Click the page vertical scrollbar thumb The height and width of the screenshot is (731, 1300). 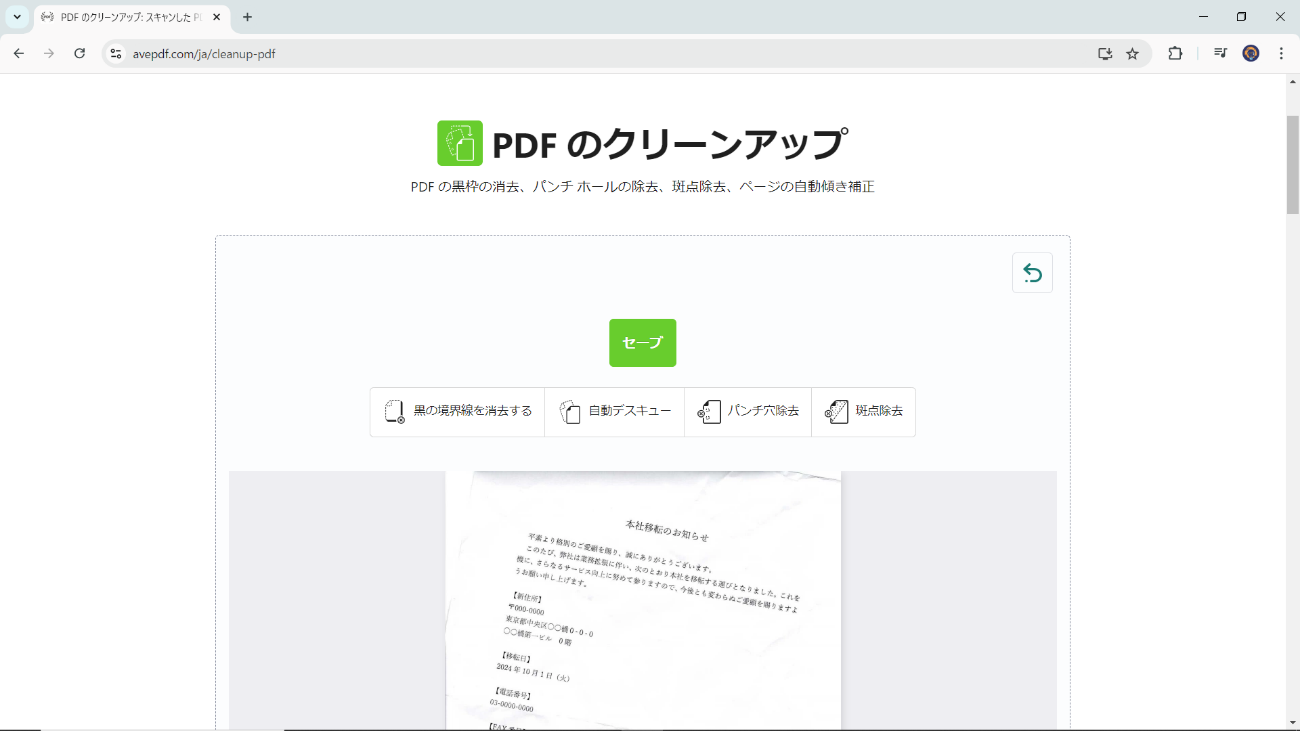(x=1292, y=164)
